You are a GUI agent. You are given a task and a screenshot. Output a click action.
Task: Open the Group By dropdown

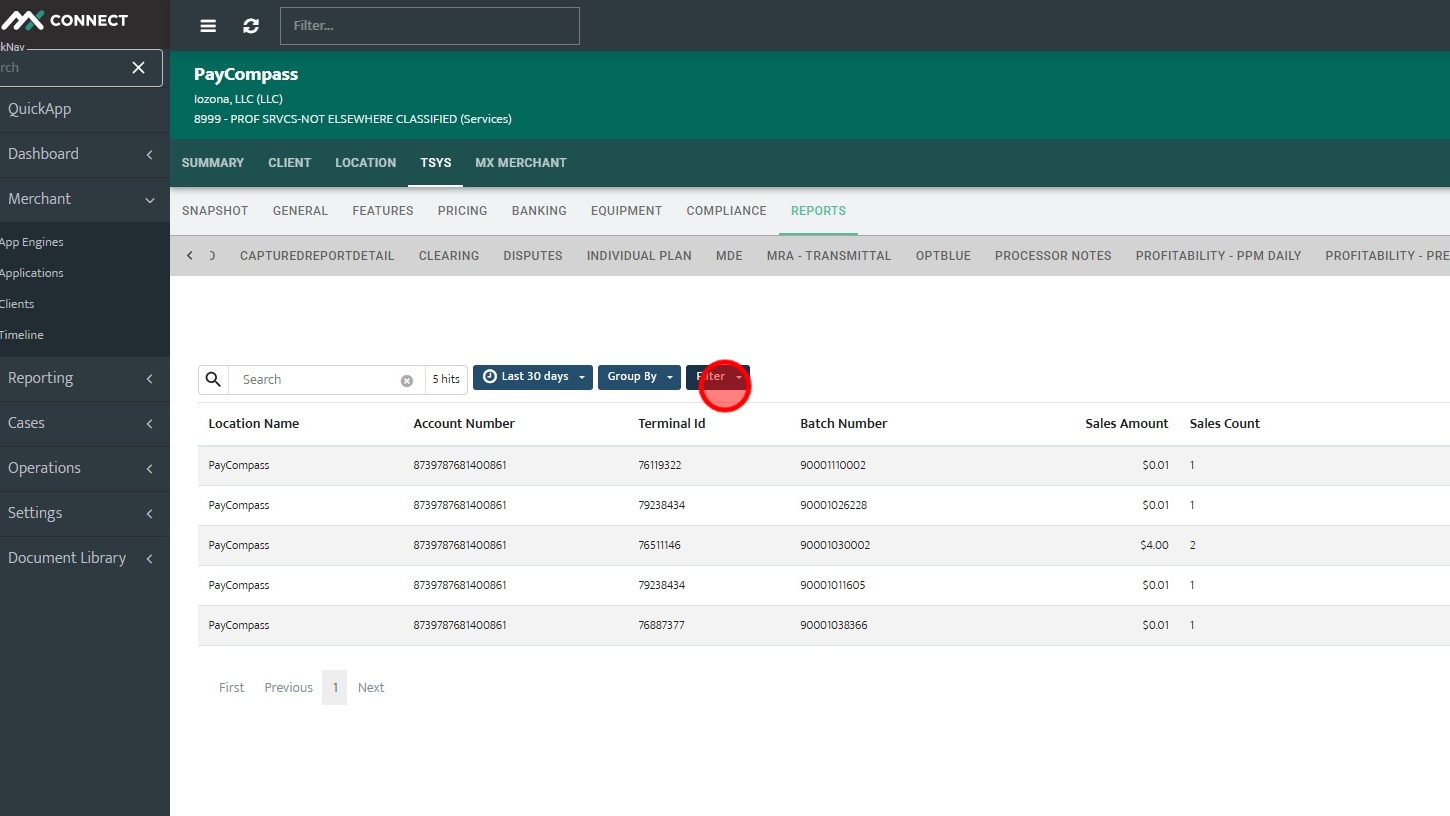(639, 377)
